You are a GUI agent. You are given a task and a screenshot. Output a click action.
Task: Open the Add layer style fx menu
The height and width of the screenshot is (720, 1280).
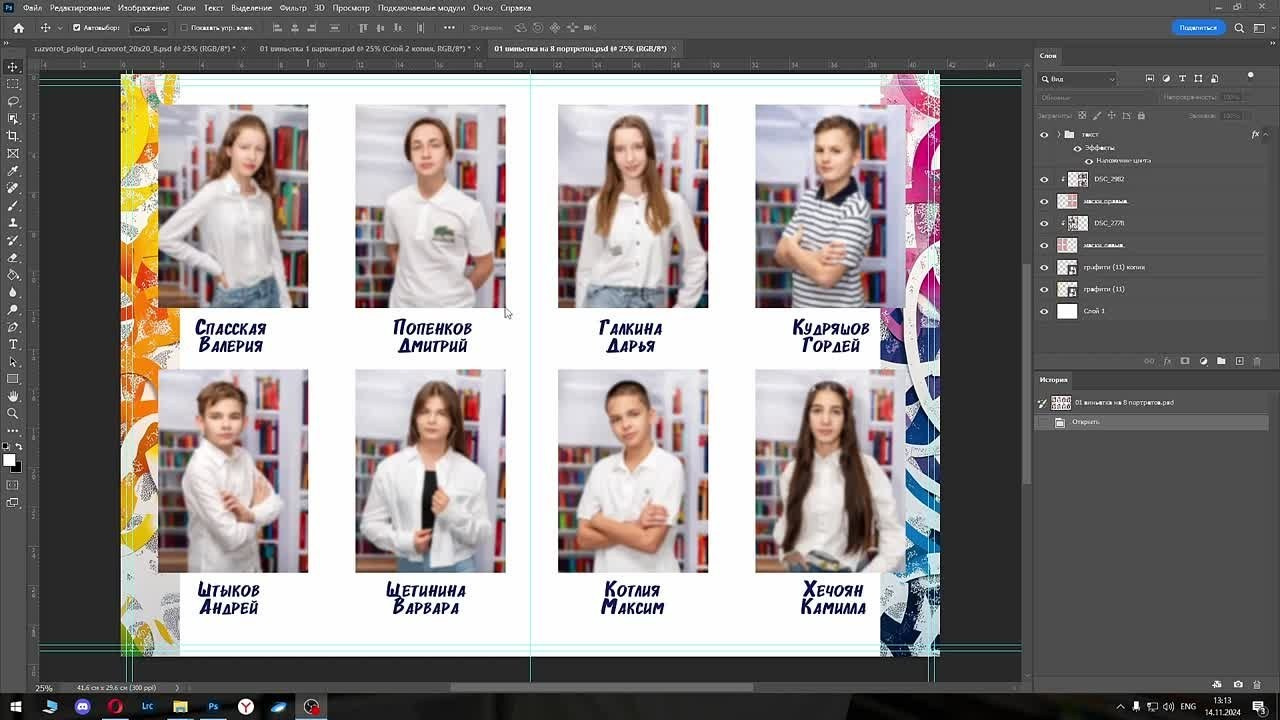pyautogui.click(x=1166, y=361)
